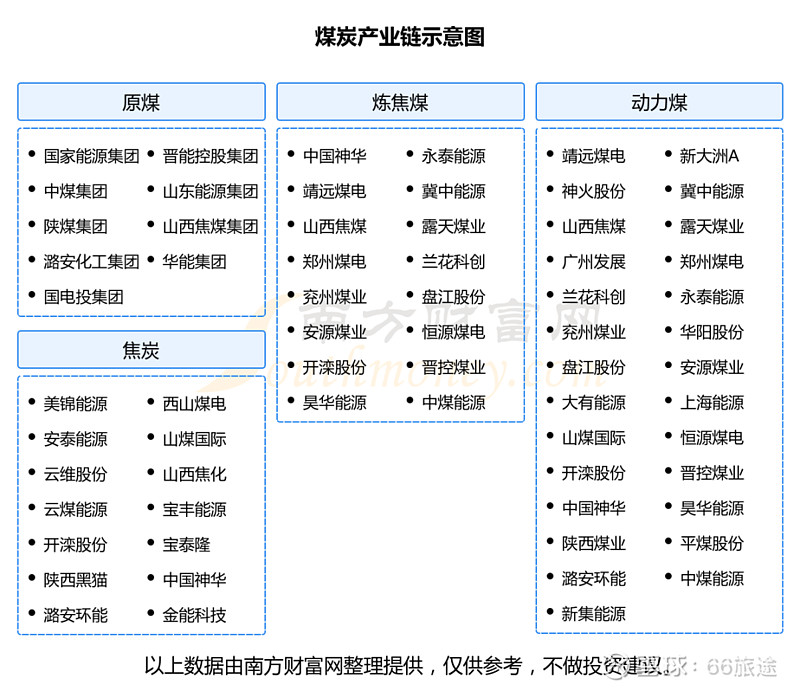The height and width of the screenshot is (691, 800).
Task: Select 晋能控股集团 entry
Action: pyautogui.click(x=210, y=156)
